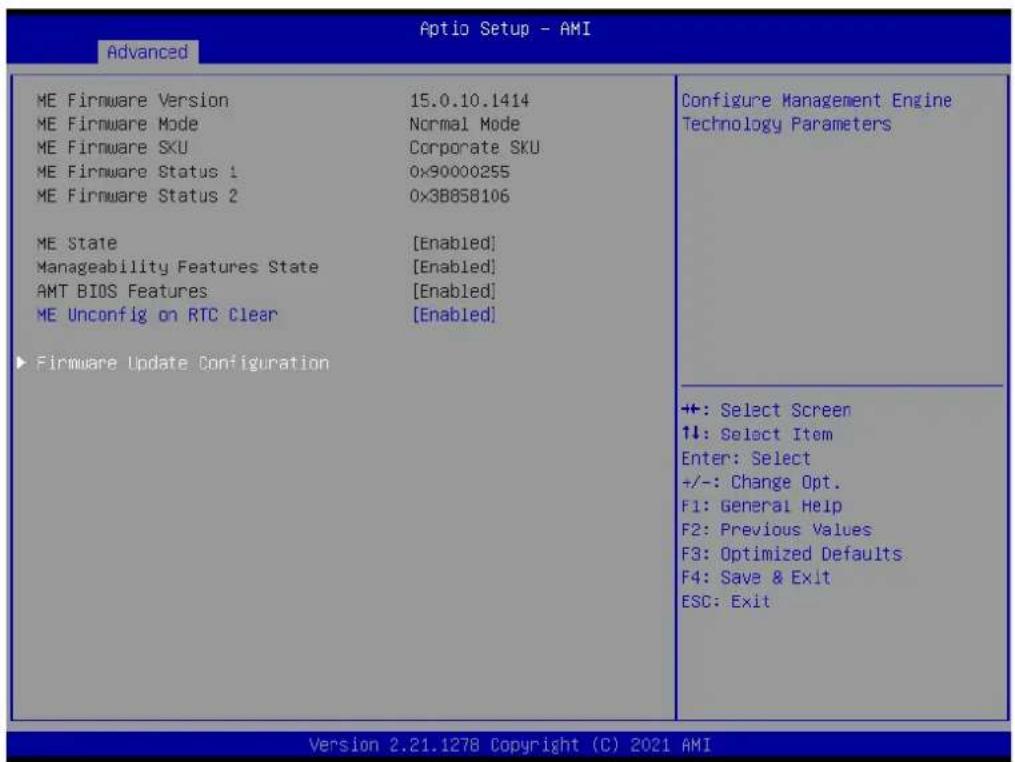
Task: Click Normal Mode value
Action: click(465, 124)
